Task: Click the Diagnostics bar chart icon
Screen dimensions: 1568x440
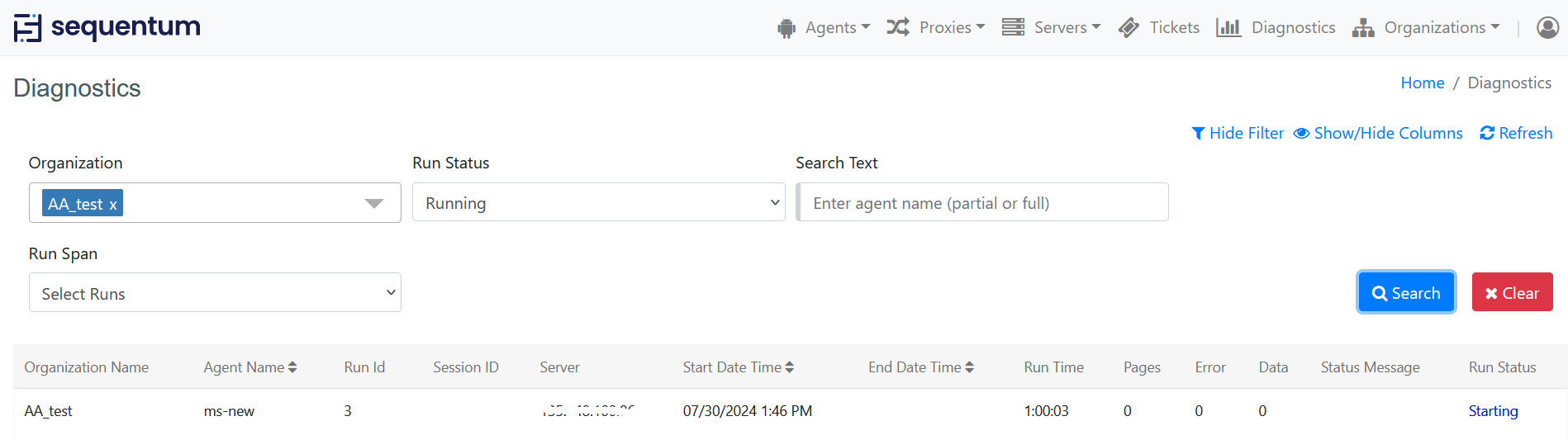Action: tap(1228, 27)
